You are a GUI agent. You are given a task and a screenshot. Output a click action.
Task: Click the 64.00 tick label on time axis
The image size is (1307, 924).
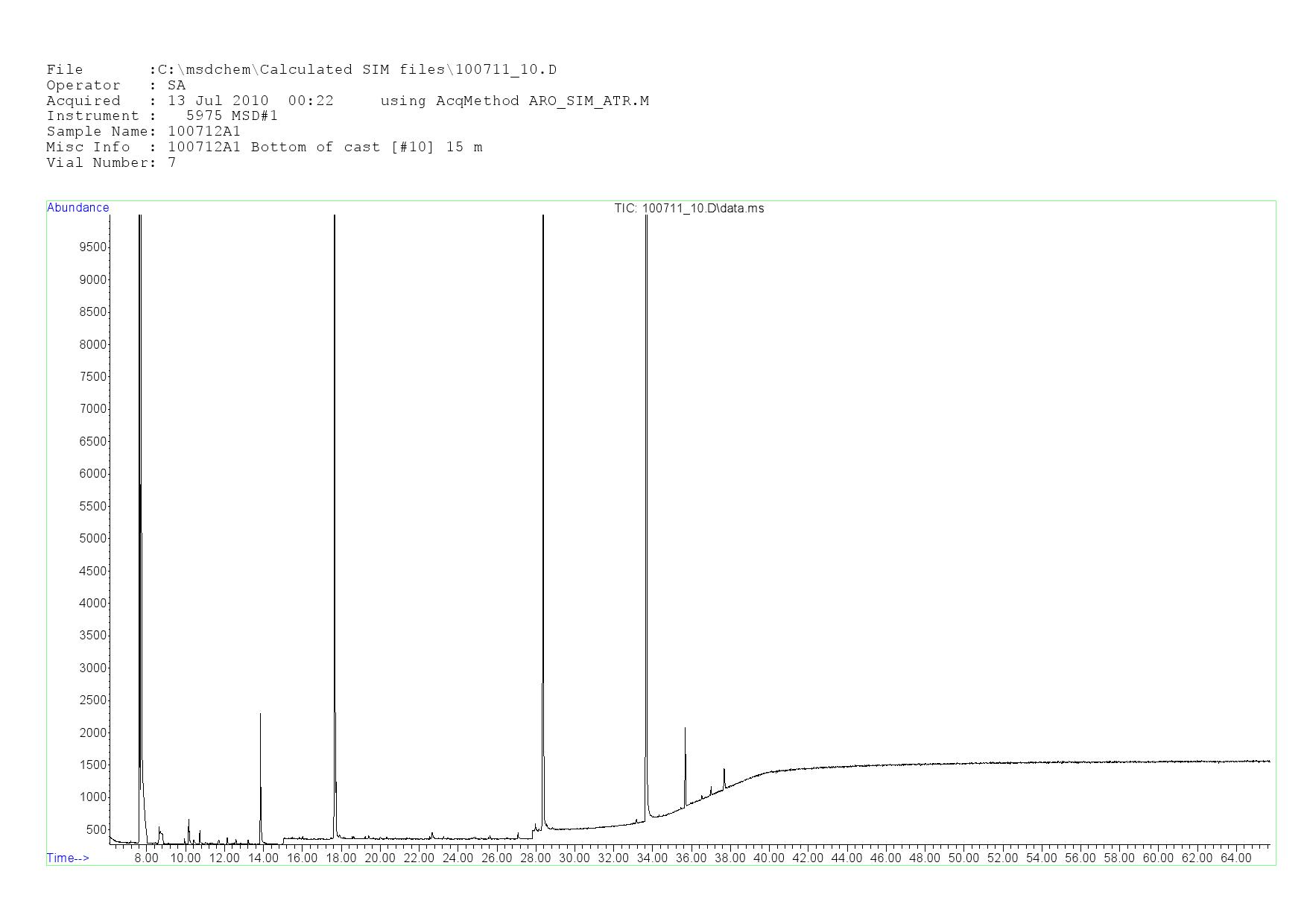(x=1235, y=858)
